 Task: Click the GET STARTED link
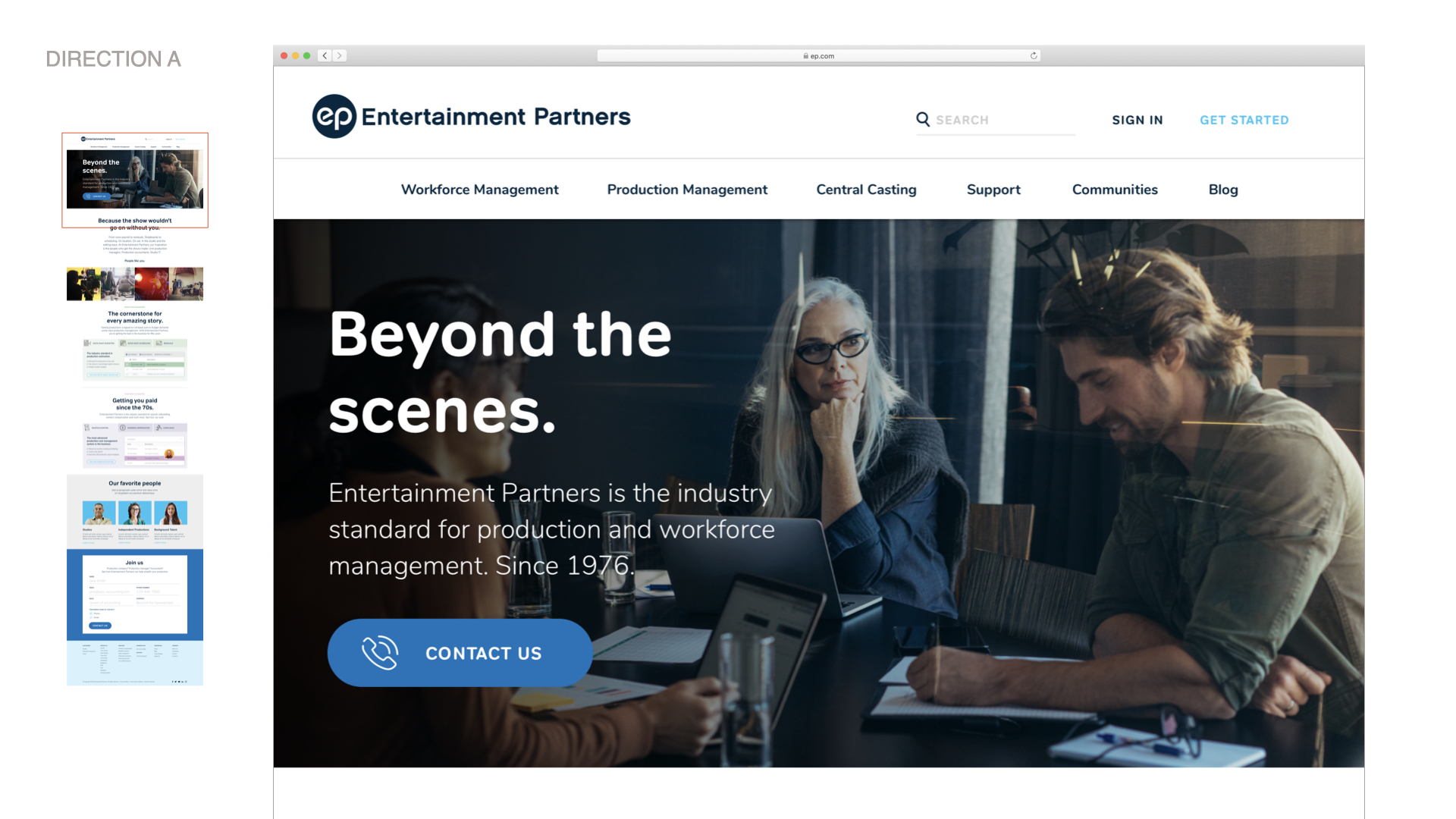pyautogui.click(x=1244, y=120)
